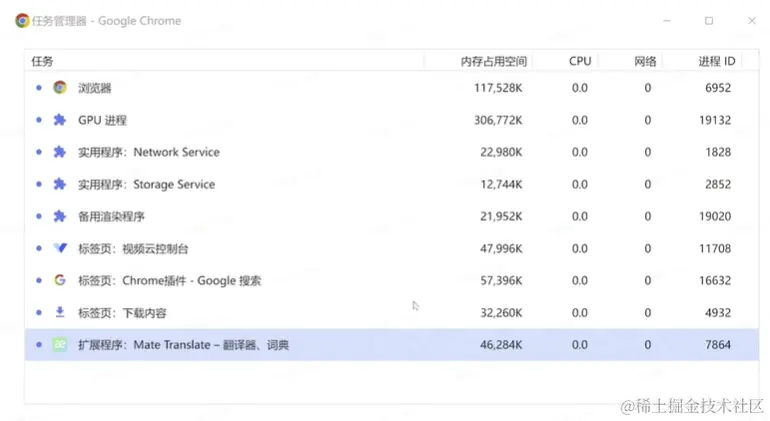The height and width of the screenshot is (421, 770).
Task: Sort processes by the CPU column header
Action: (x=580, y=61)
